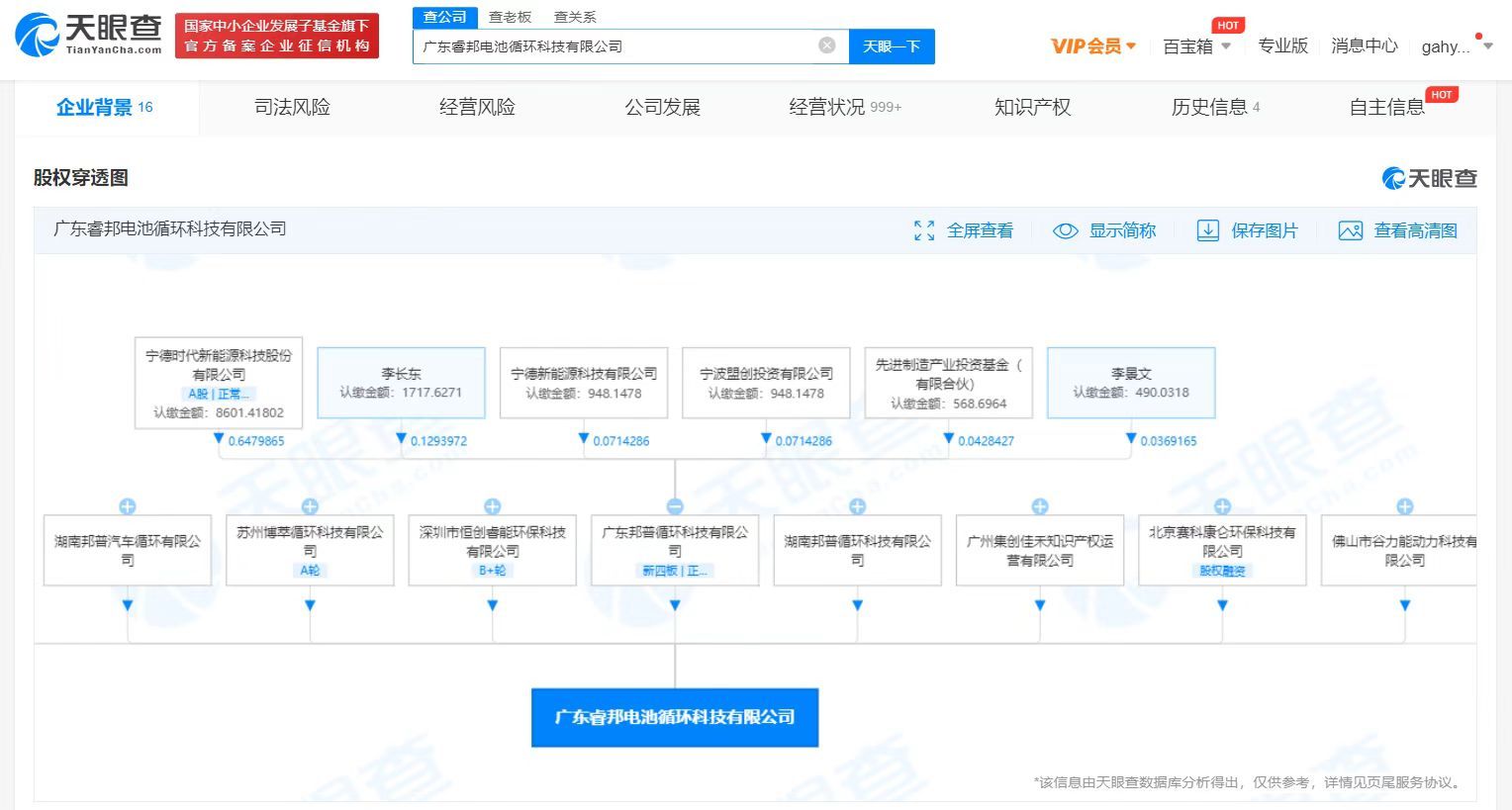Collapse 广东邦普循环科技有限公司 node with minus icon
This screenshot has width=1512, height=810.
pyautogui.click(x=675, y=506)
